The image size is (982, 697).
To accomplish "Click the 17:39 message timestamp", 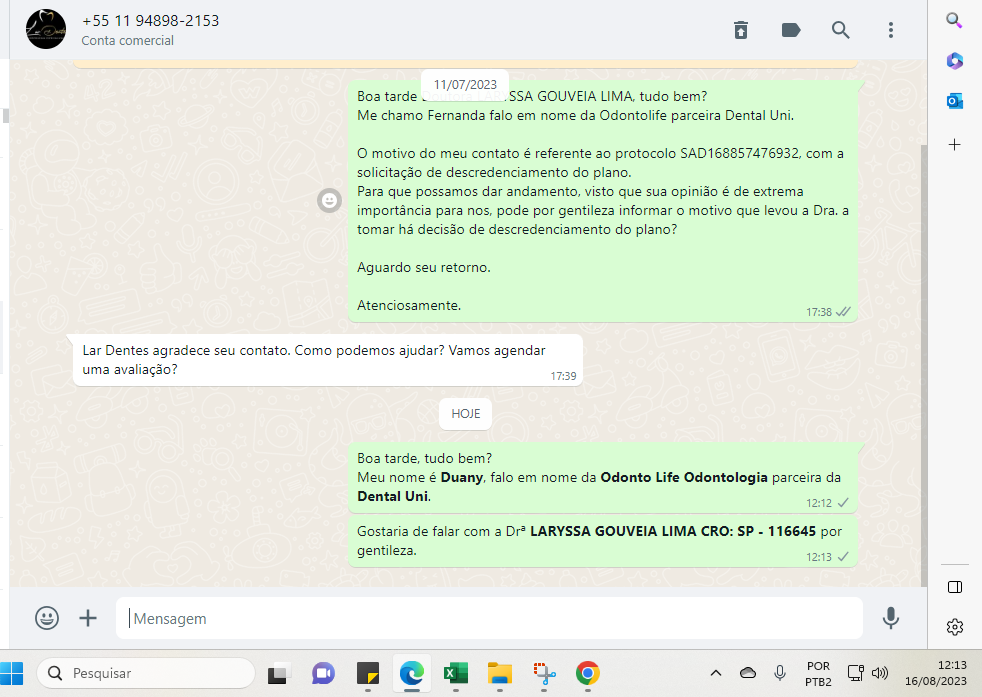I will [x=563, y=376].
